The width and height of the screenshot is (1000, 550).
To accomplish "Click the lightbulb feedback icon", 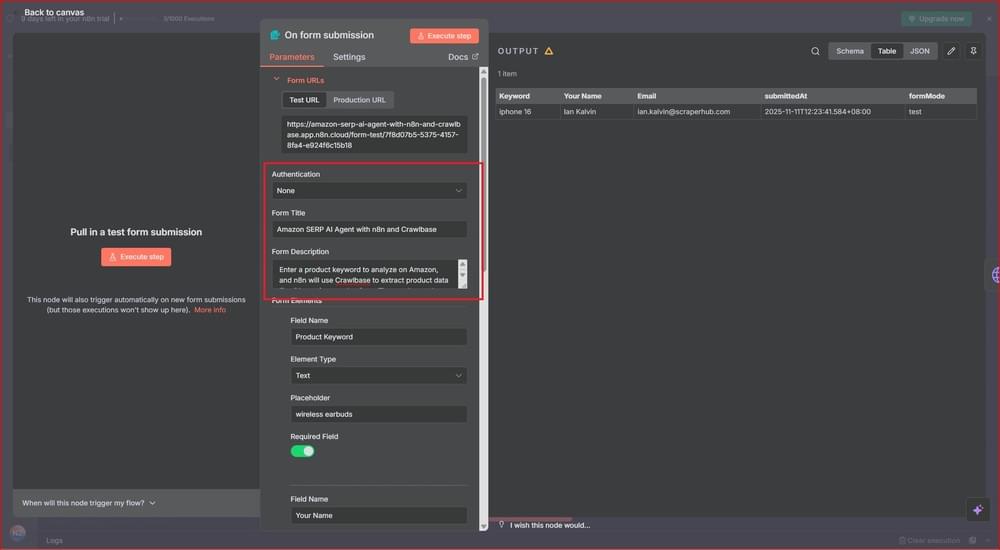I will coord(500,525).
